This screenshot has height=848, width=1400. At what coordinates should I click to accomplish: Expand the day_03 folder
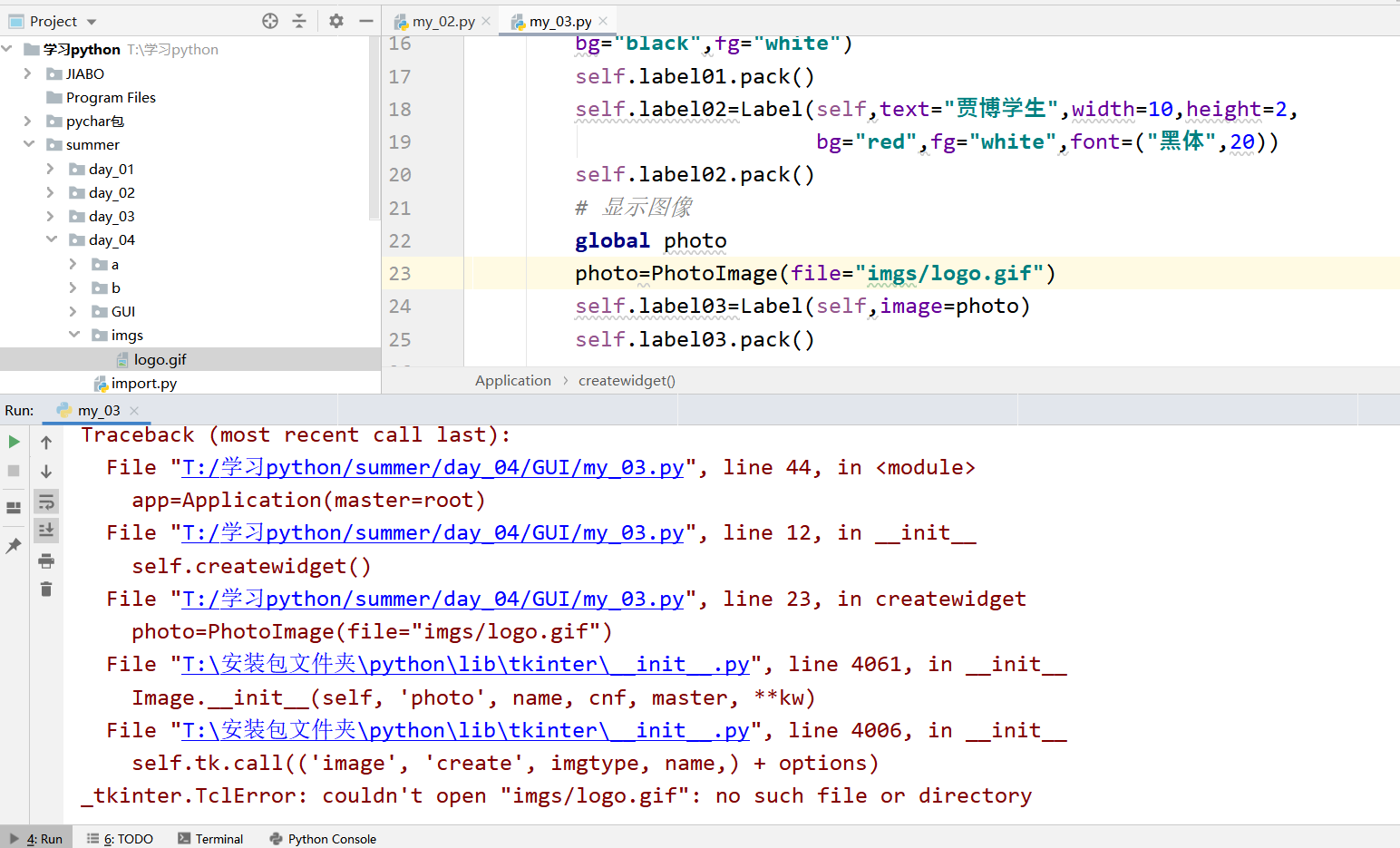click(x=51, y=216)
